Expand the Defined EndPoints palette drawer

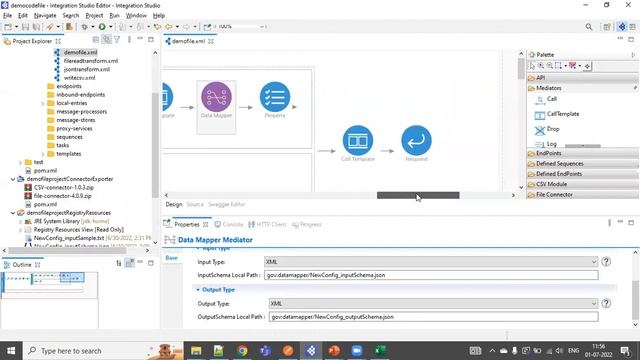pos(582,174)
